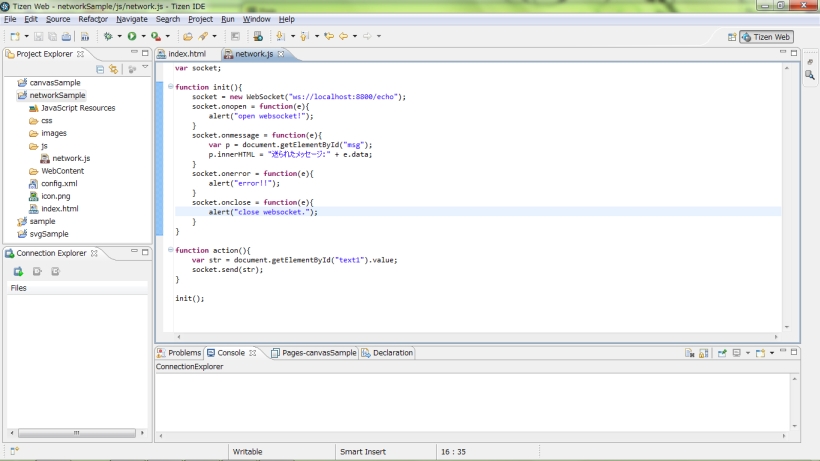Viewport: 820px width, 461px height.
Task: Click the Save All toolbar icon
Action: click(52, 37)
